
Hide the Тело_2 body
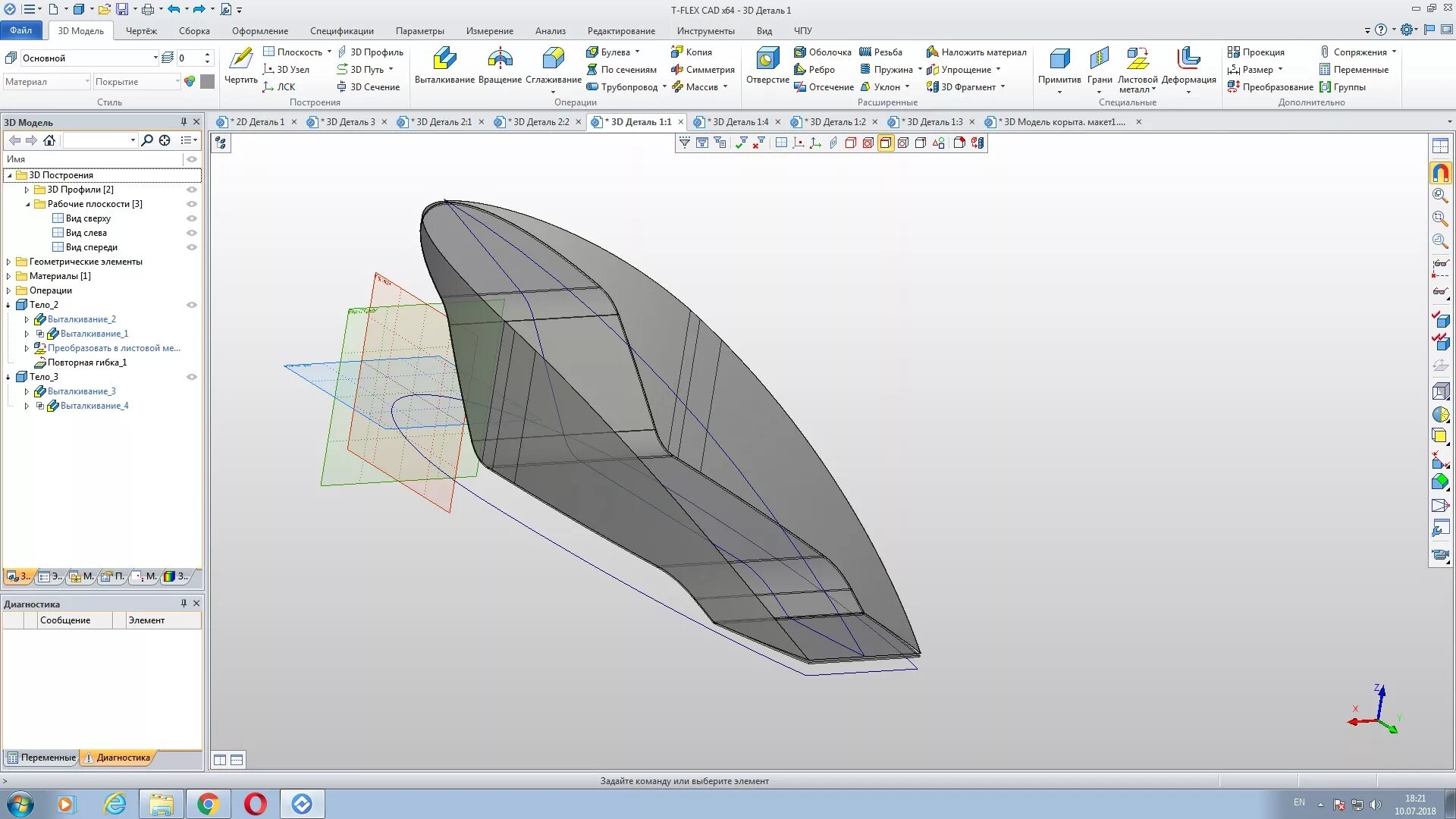192,305
